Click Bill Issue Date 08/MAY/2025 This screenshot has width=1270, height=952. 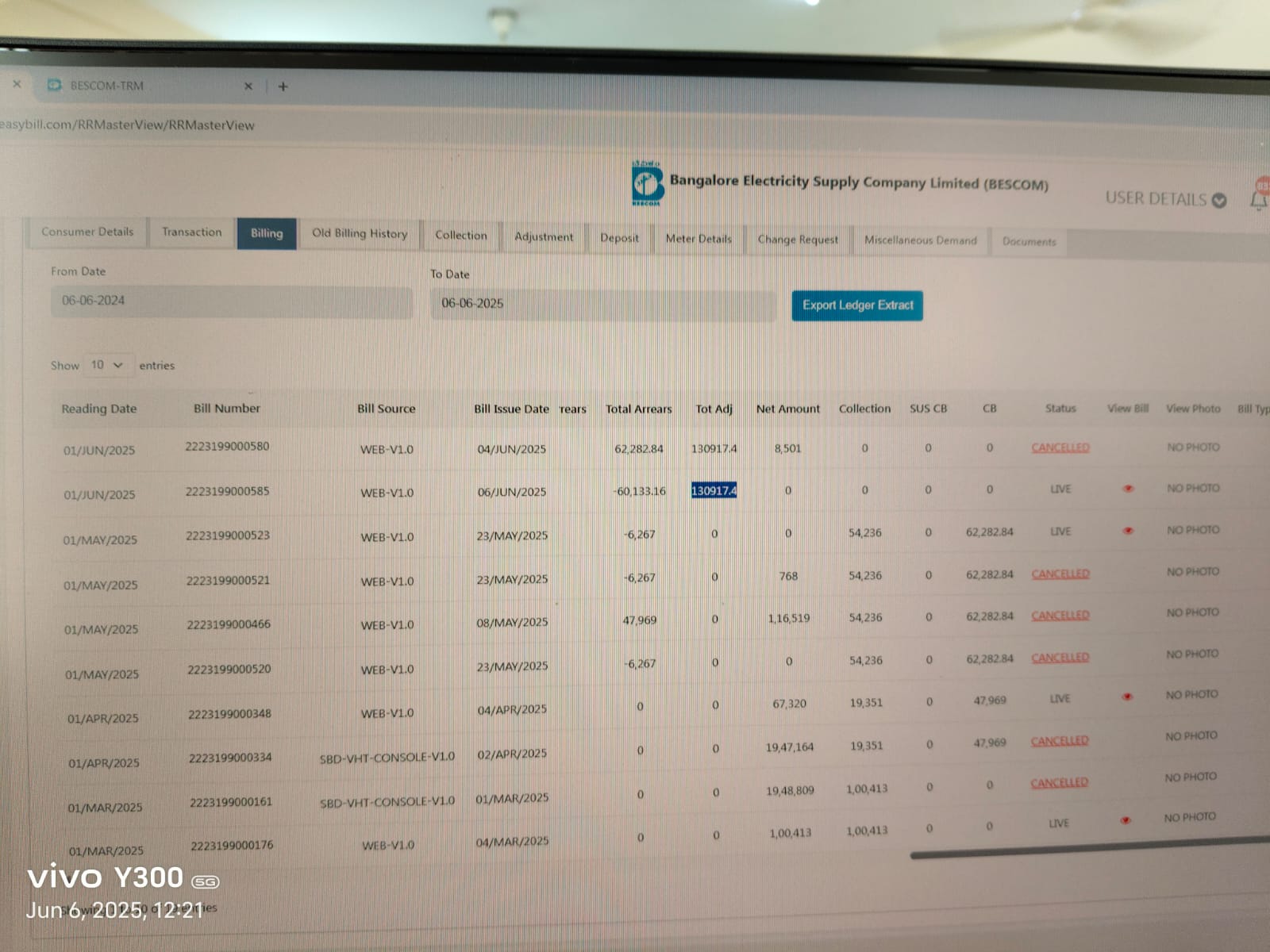pos(512,622)
